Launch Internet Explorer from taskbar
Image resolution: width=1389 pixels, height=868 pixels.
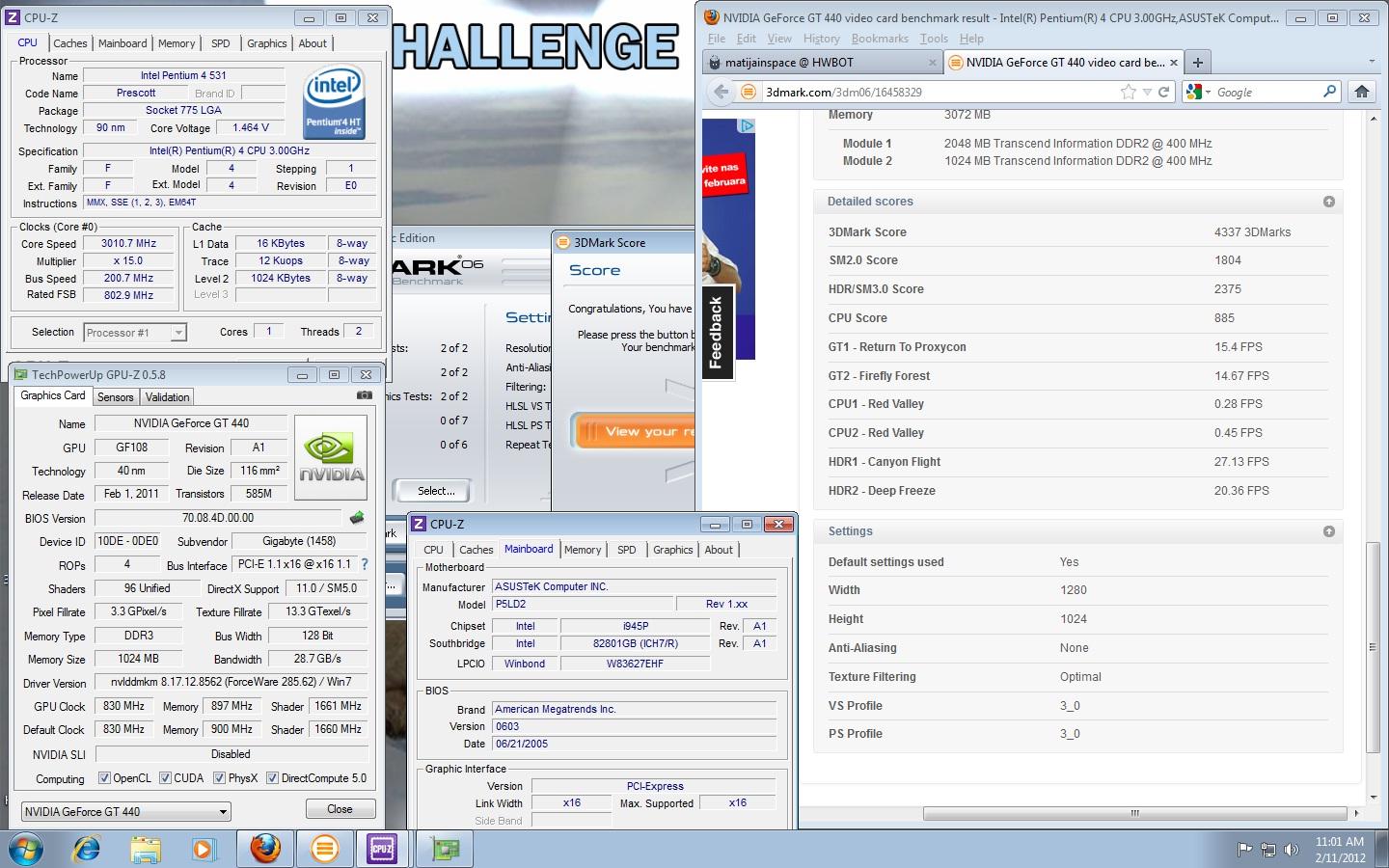click(x=87, y=849)
